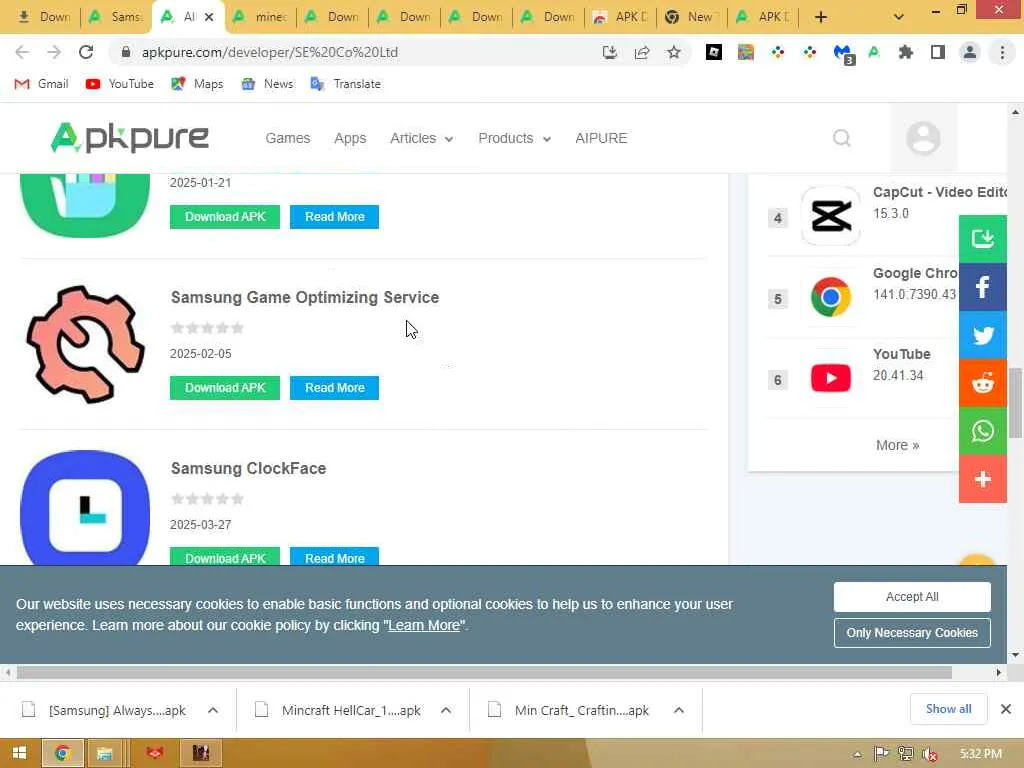Open the More » ranking link
1024x768 pixels.
tap(897, 445)
